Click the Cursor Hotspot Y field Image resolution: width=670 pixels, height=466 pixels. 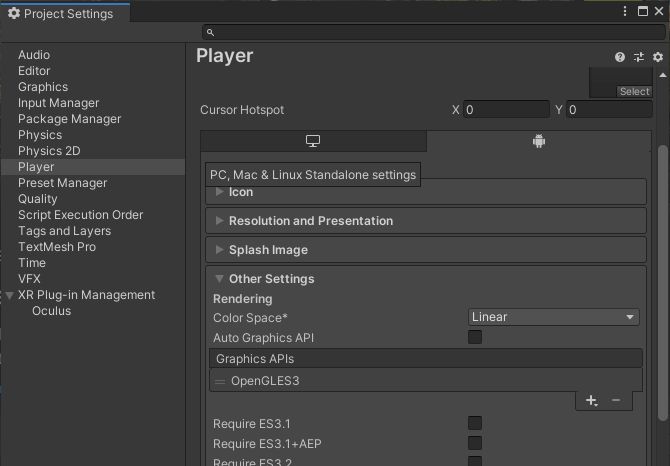pyautogui.click(x=609, y=110)
